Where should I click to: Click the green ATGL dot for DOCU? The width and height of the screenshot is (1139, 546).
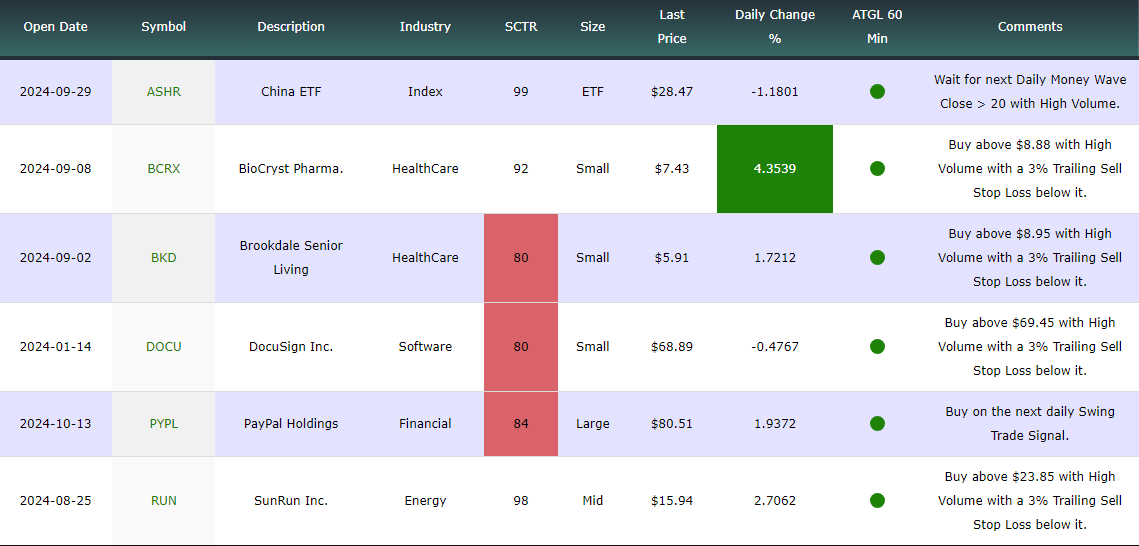click(x=877, y=346)
